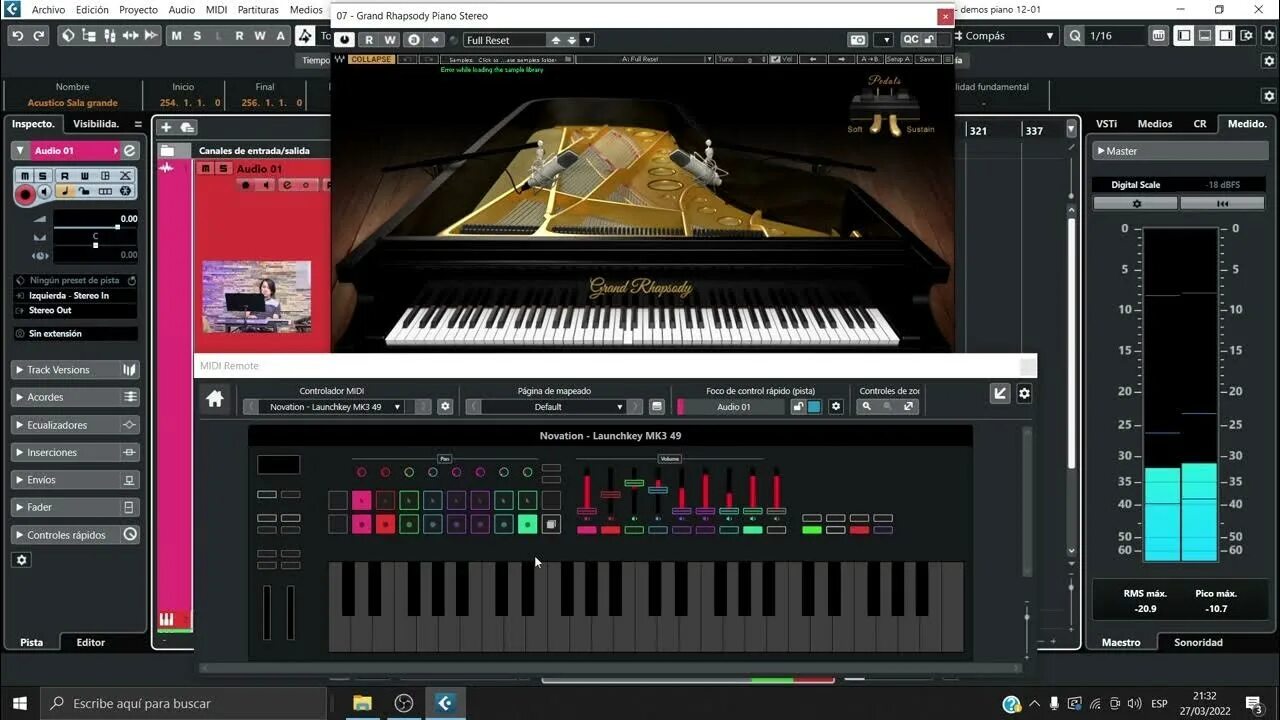Screen dimensions: 1280x720
Task: Open Cubase setup gear in top right toolbar
Action: point(1268,35)
